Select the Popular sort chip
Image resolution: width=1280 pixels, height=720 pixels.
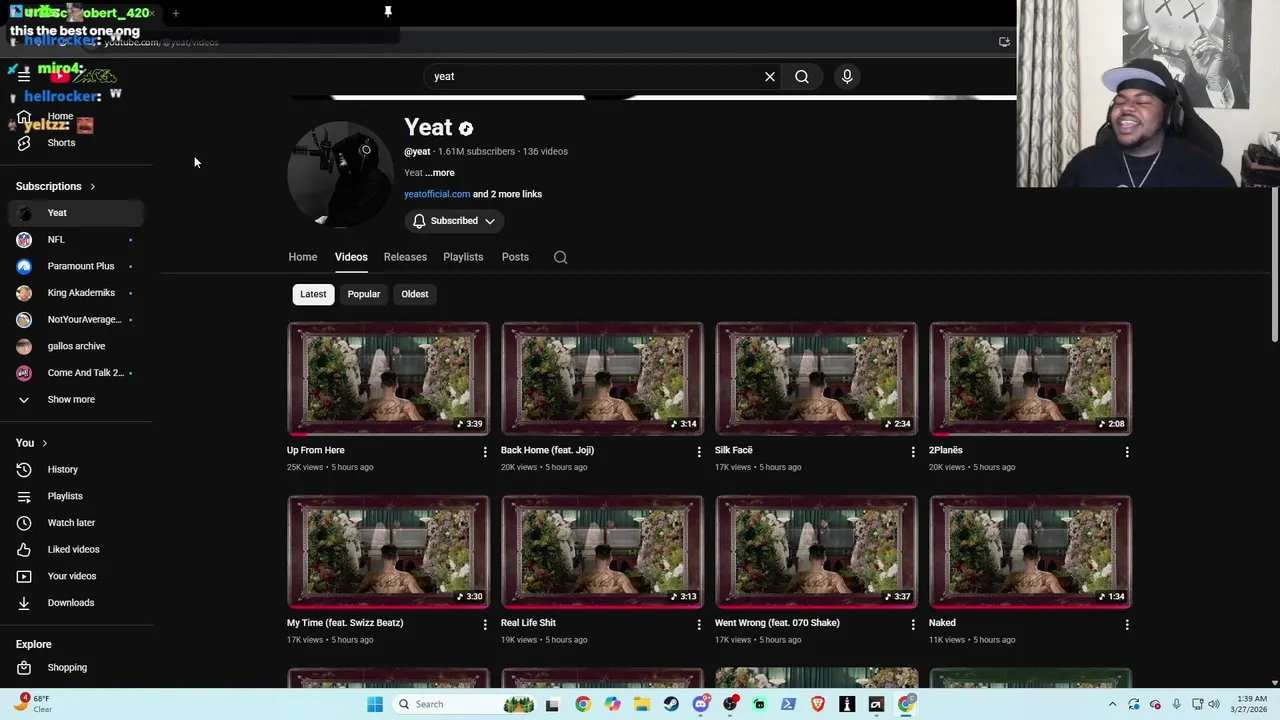click(364, 294)
